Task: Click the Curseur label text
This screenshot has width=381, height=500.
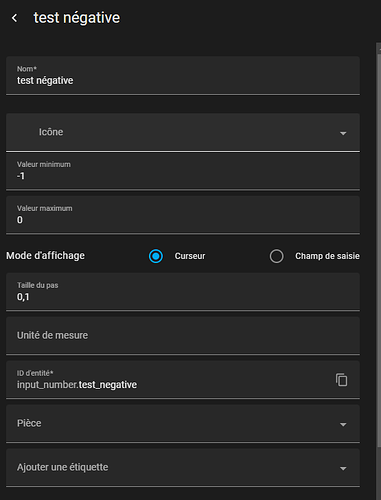Action: [190, 256]
